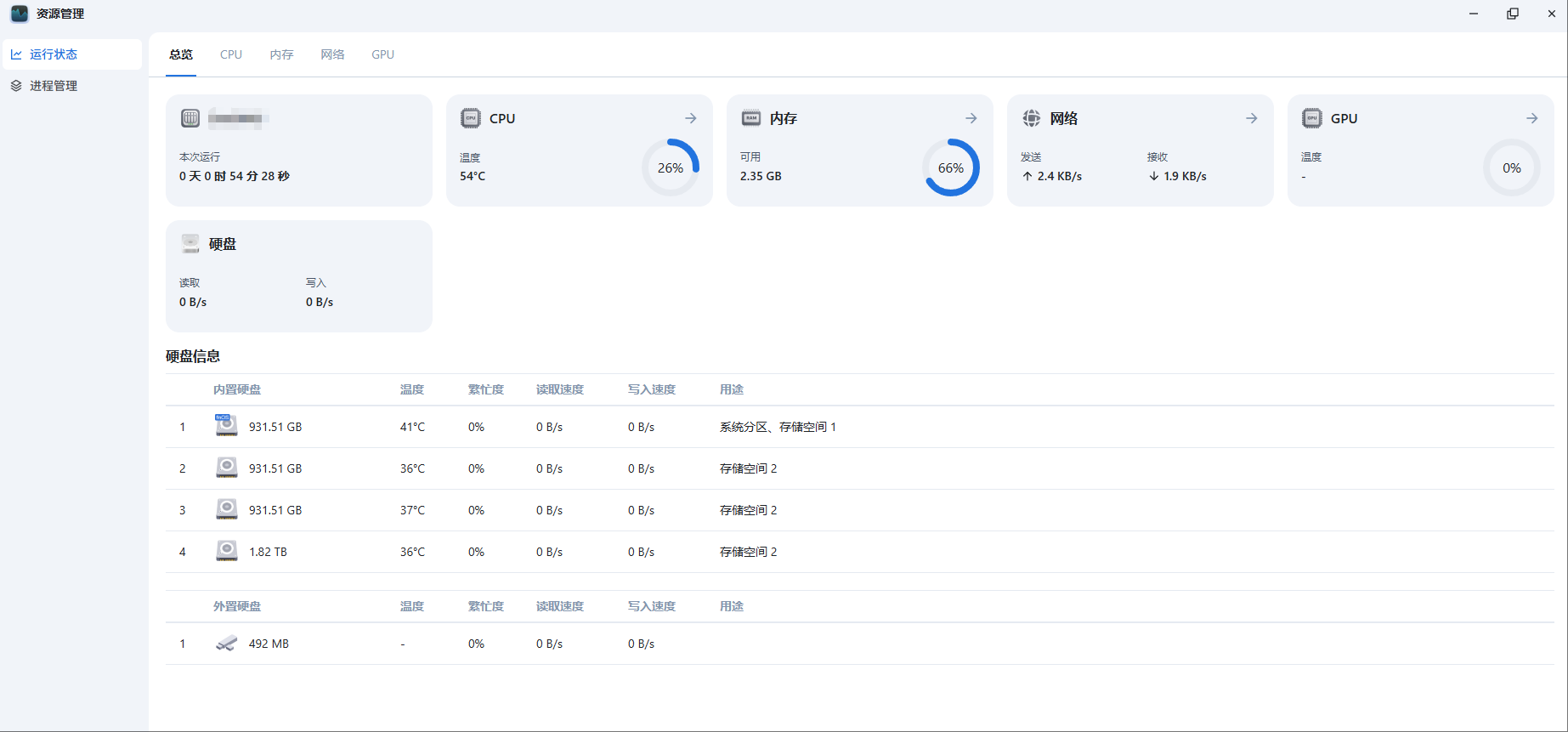Viewport: 1568px width, 732px height.
Task: Click the disk icon of internal disk 3
Action: tap(227, 509)
